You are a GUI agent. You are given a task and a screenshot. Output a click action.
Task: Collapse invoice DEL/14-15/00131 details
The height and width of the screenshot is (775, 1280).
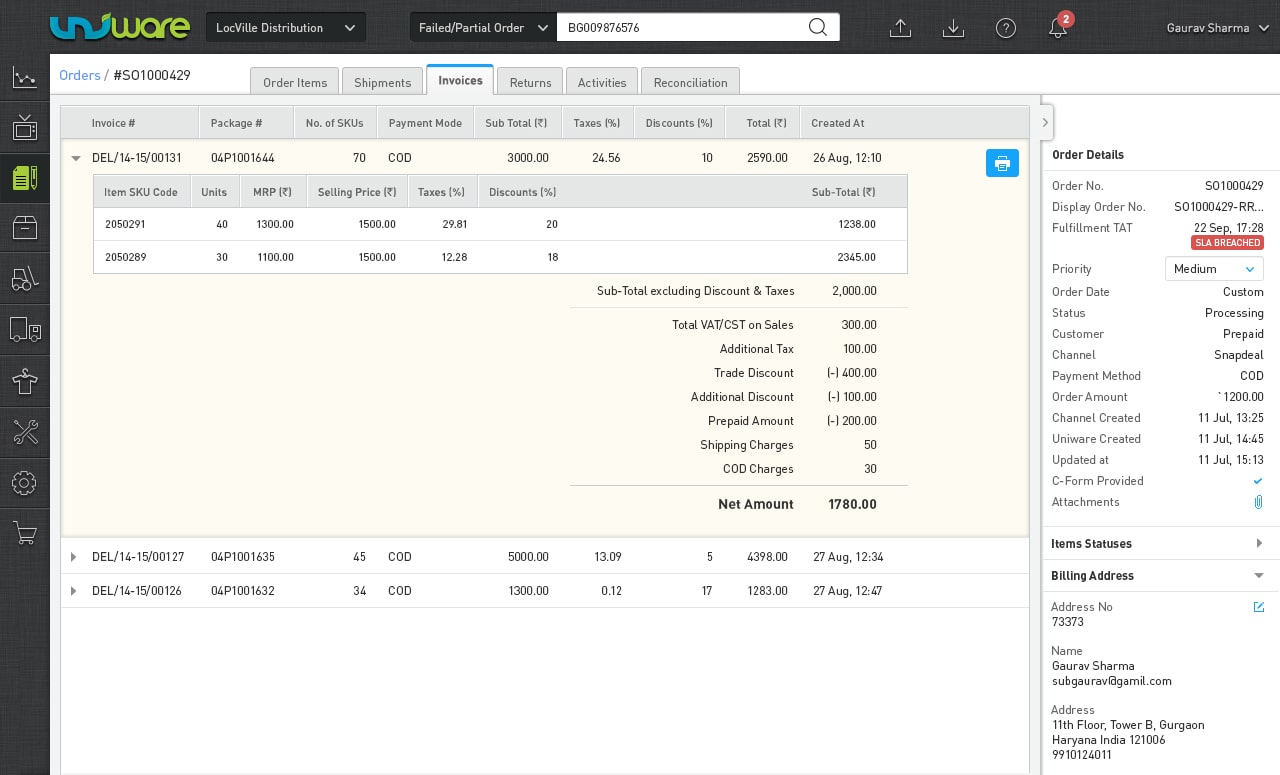76,158
